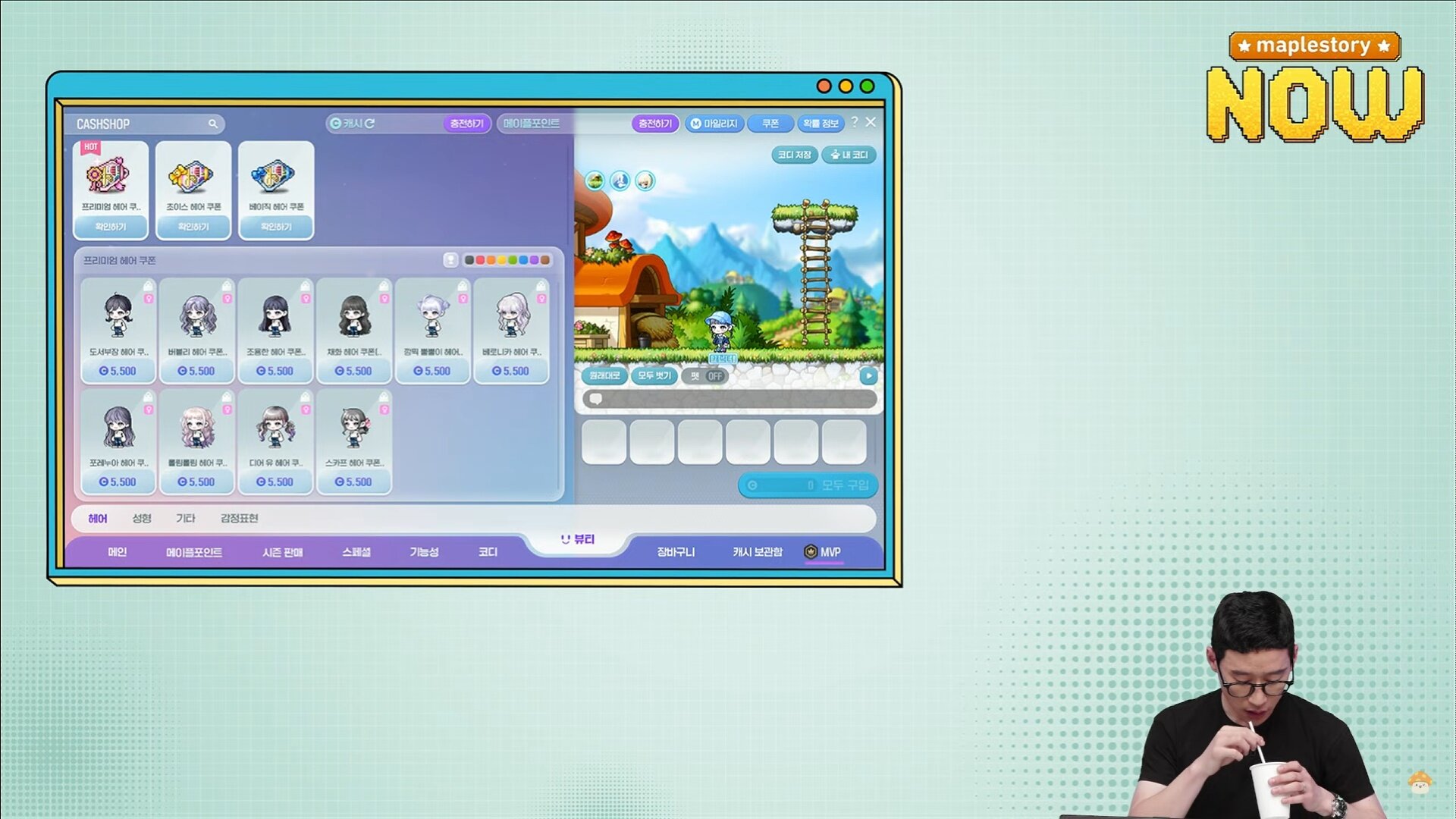
Task: Click the 5,500 price on 스카프 헤어
Action: 353,482
